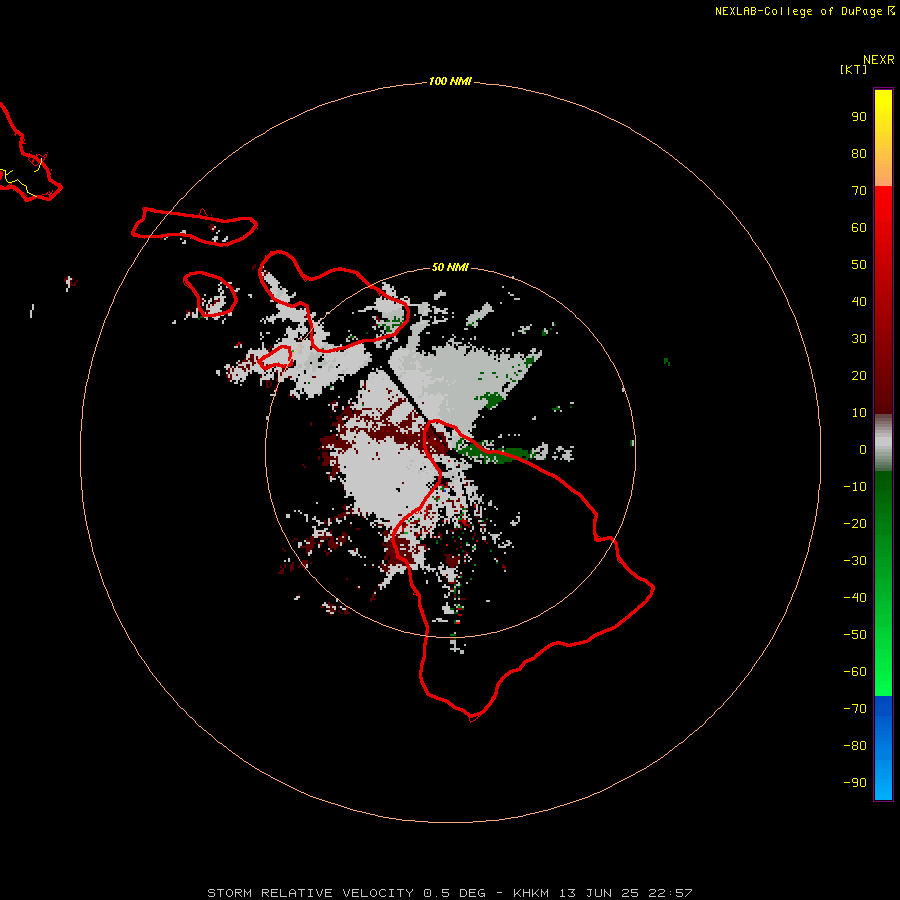Screen dimensions: 900x900
Task: Click the 90 value on the velocity scale
Action: 859,117
